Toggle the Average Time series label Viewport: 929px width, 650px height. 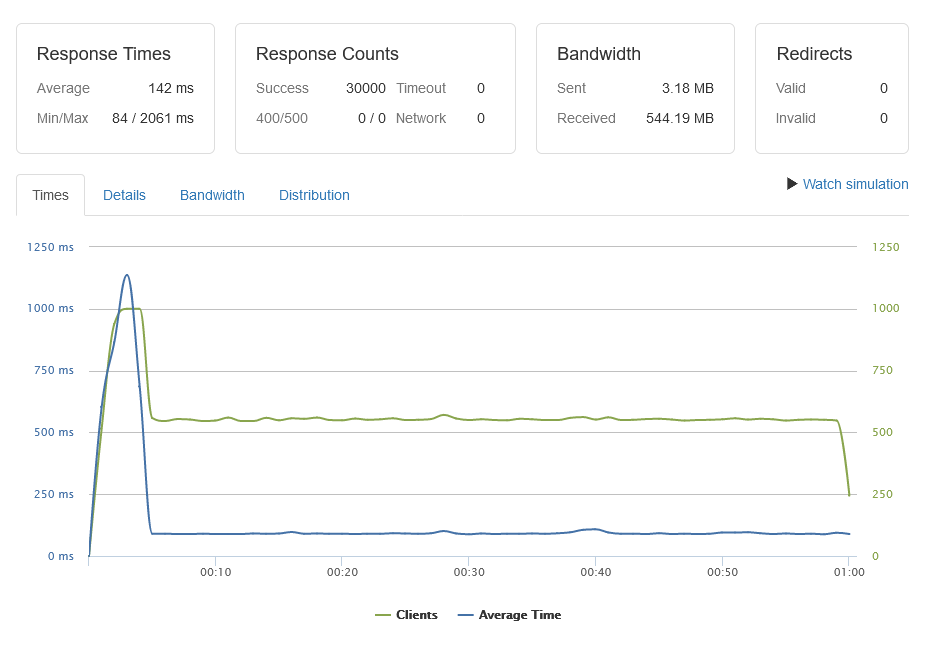[519, 615]
